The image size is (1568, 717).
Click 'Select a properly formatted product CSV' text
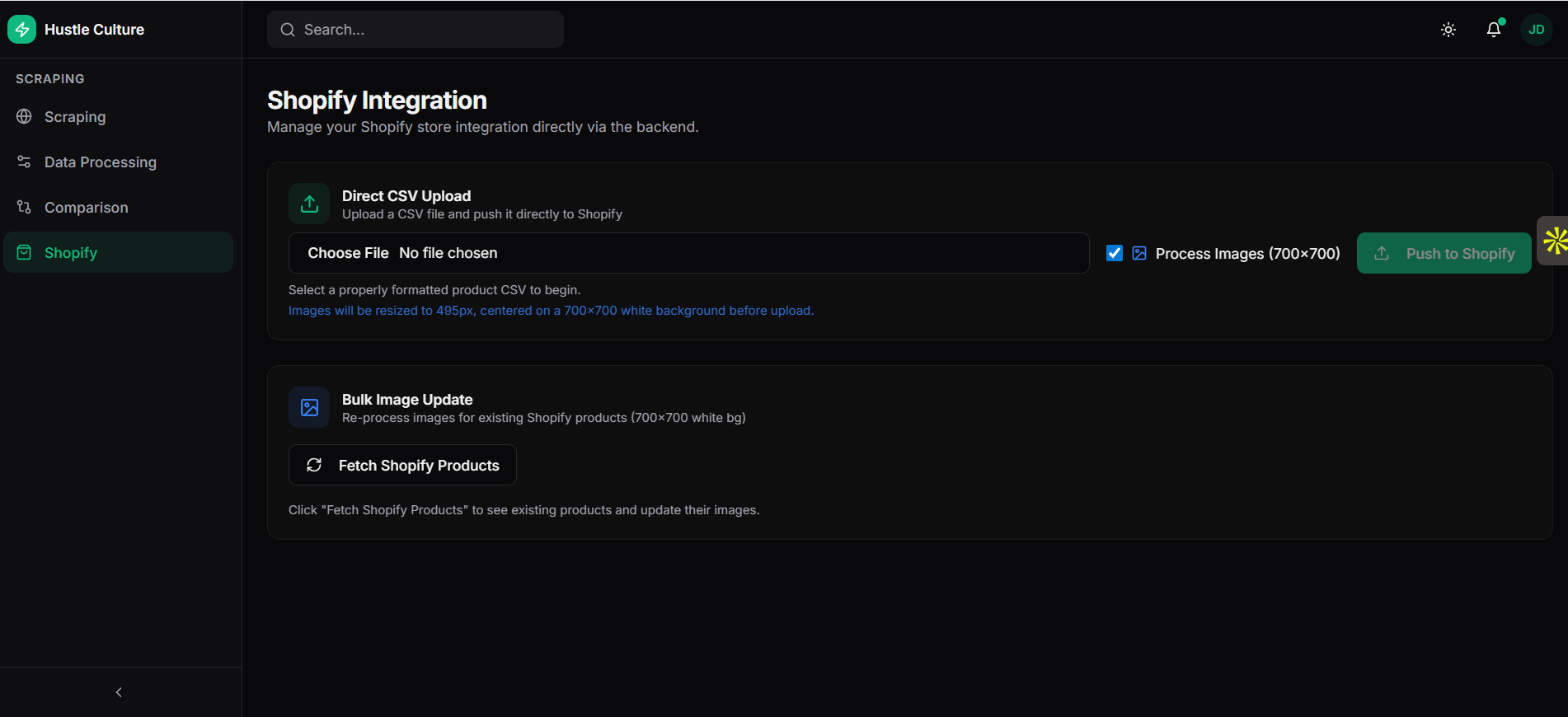pyautogui.click(x=434, y=290)
